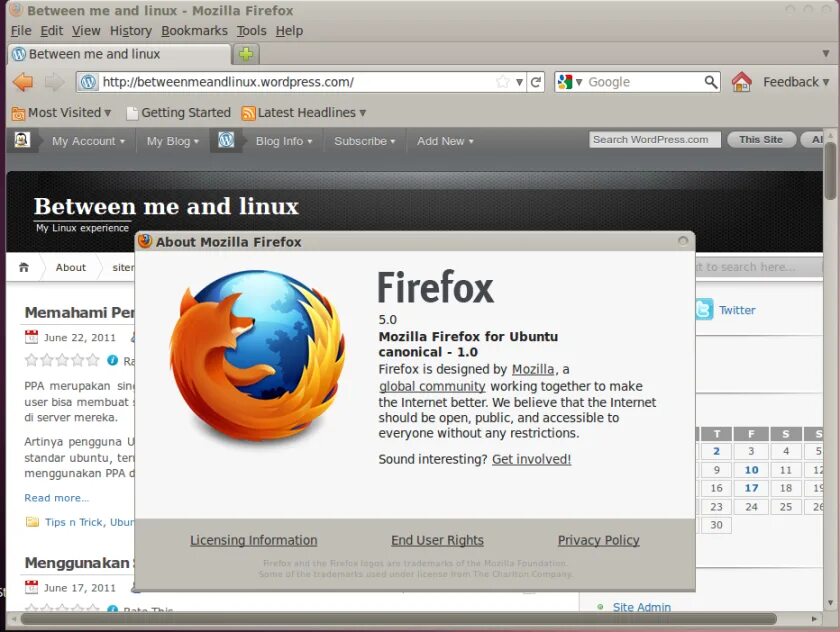This screenshot has width=840, height=632.
Task: Click the green new tab plus icon
Action: tap(246, 54)
